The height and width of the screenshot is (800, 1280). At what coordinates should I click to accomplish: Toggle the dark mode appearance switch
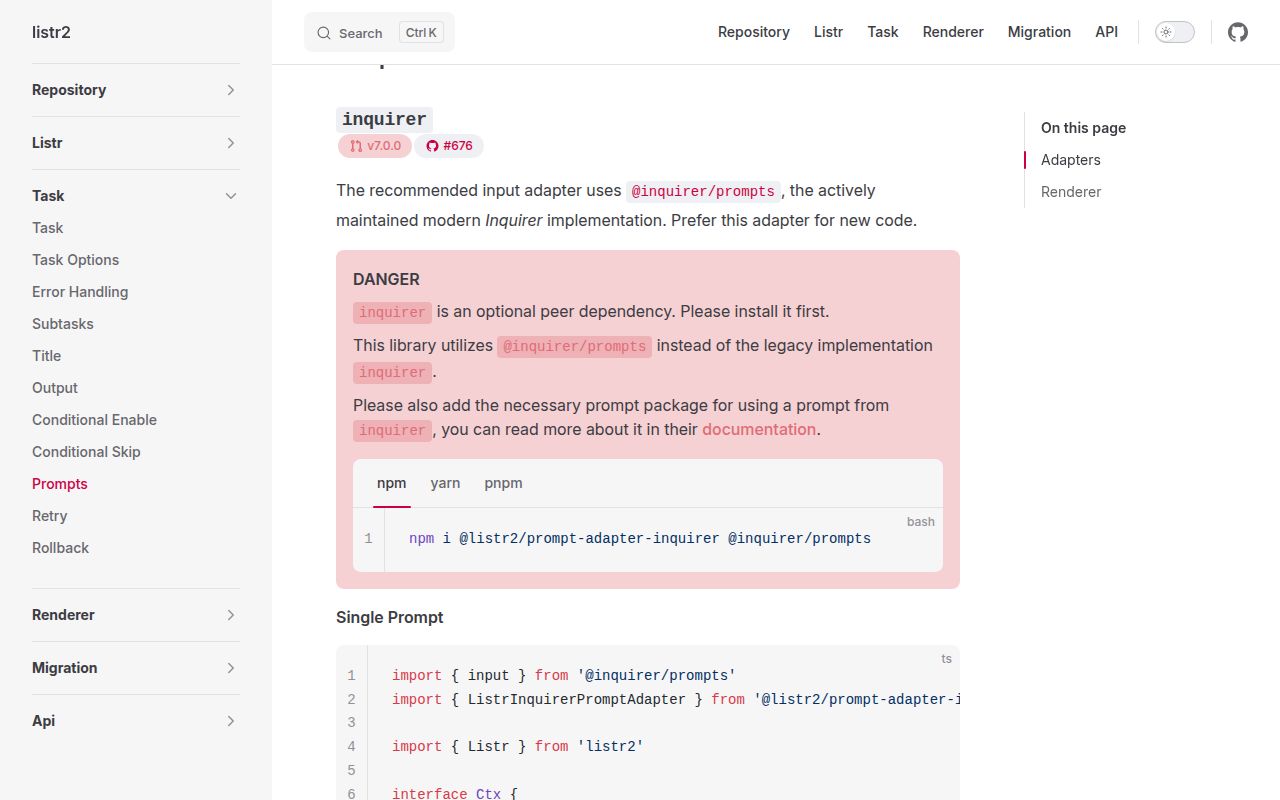(x=1175, y=32)
